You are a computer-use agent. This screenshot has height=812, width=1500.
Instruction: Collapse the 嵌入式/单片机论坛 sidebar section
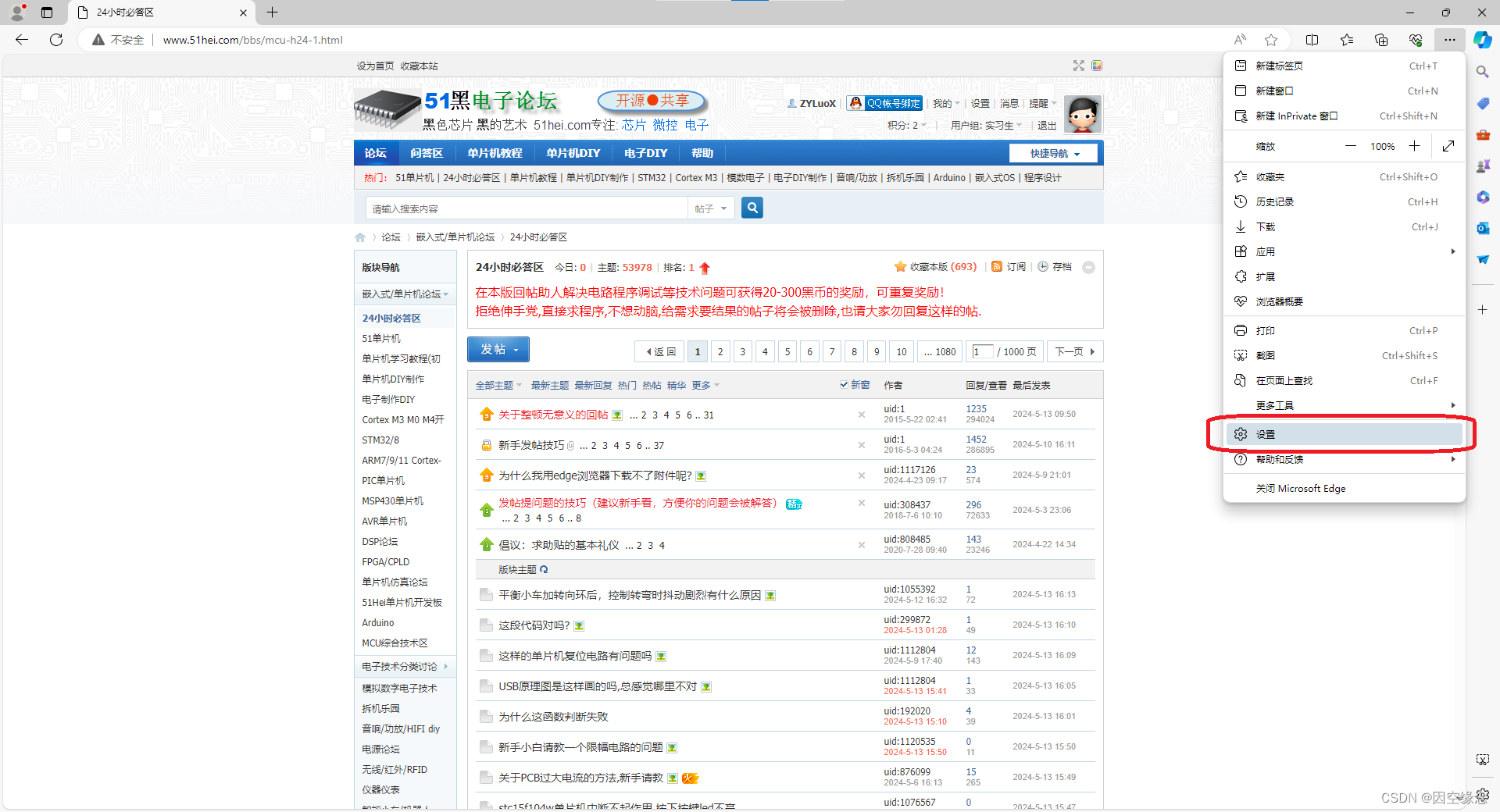[405, 294]
